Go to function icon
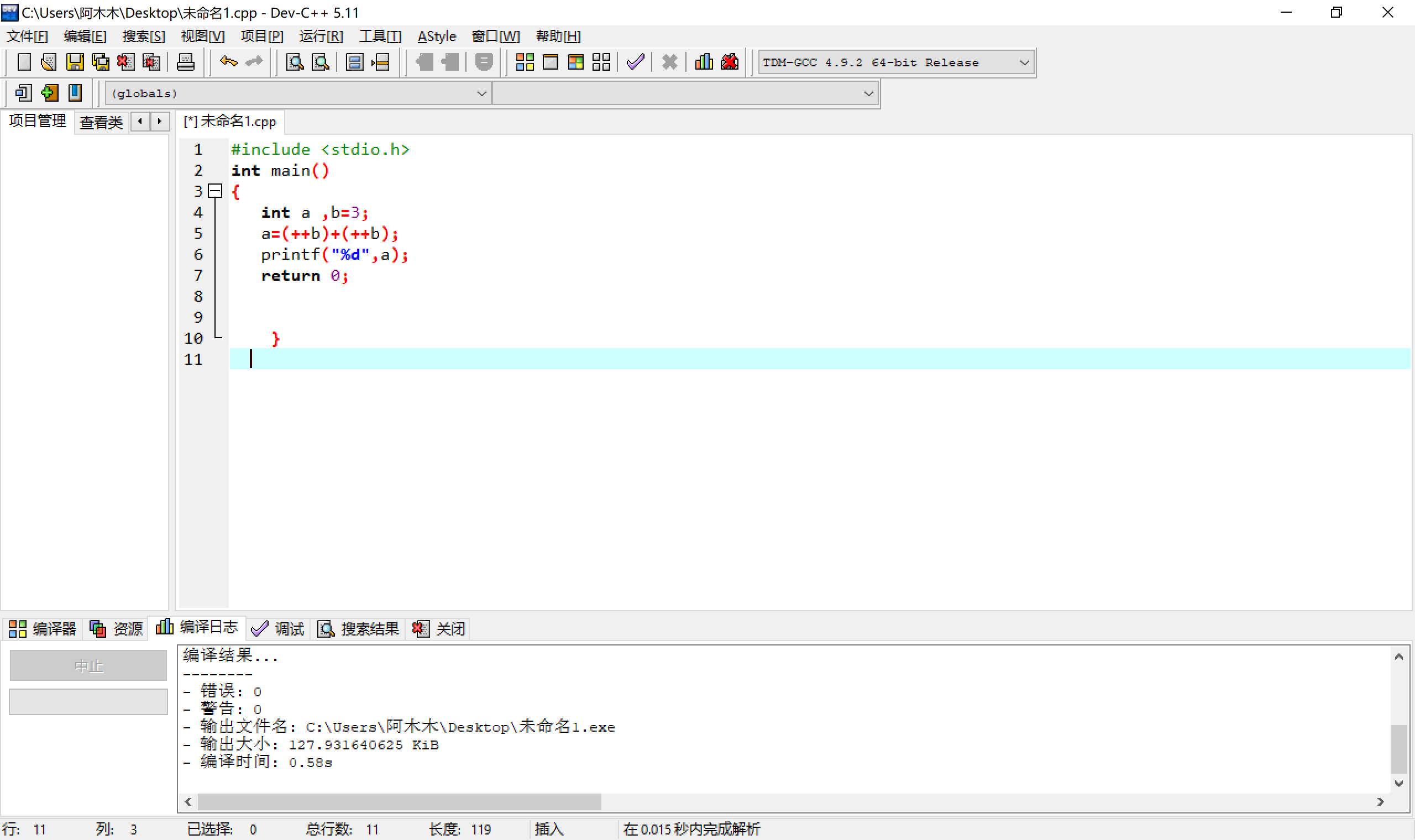1415x840 pixels. pyautogui.click(x=354, y=62)
